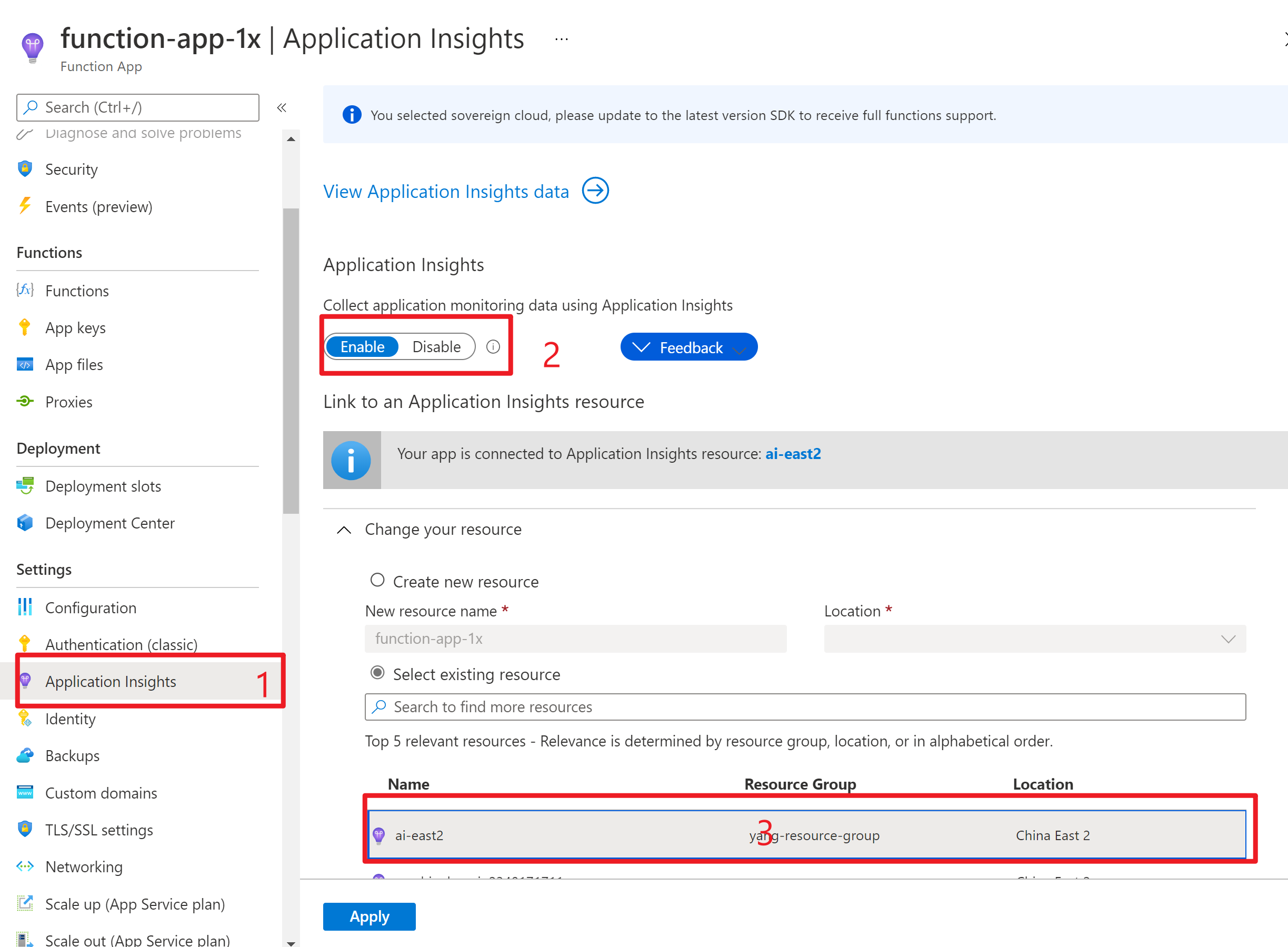The width and height of the screenshot is (1288, 947).
Task: Open Deployment slots menu item
Action: click(103, 486)
